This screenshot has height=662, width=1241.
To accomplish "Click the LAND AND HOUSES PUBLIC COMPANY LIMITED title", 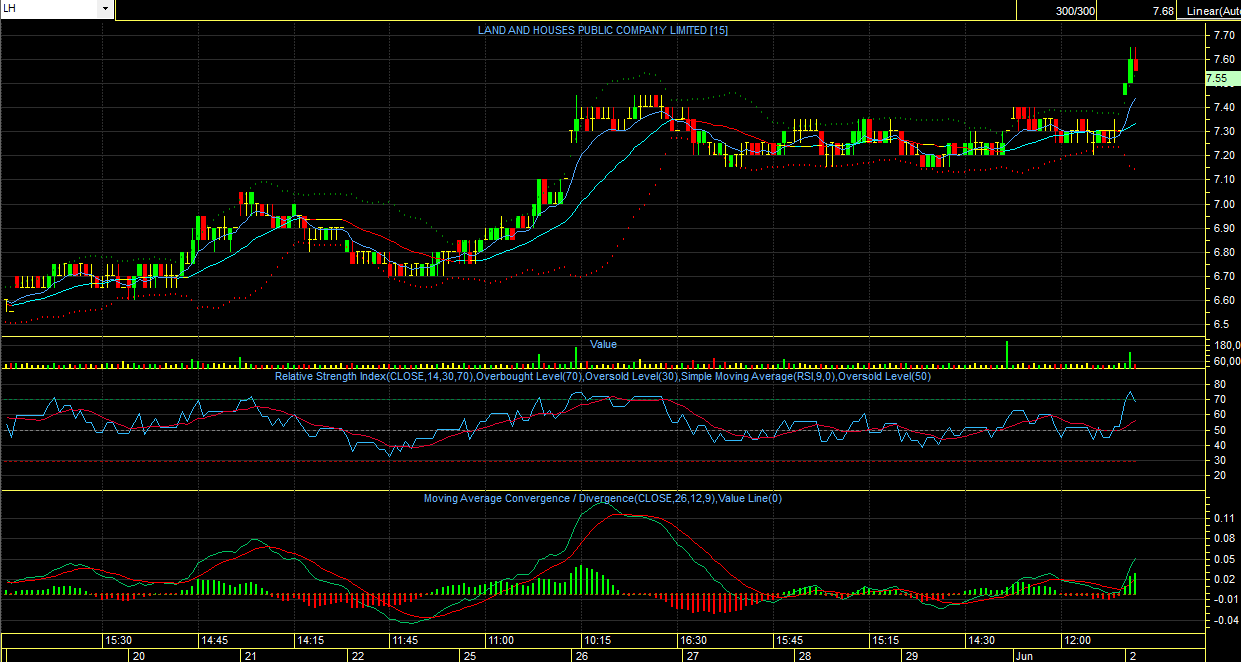I will click(x=603, y=30).
